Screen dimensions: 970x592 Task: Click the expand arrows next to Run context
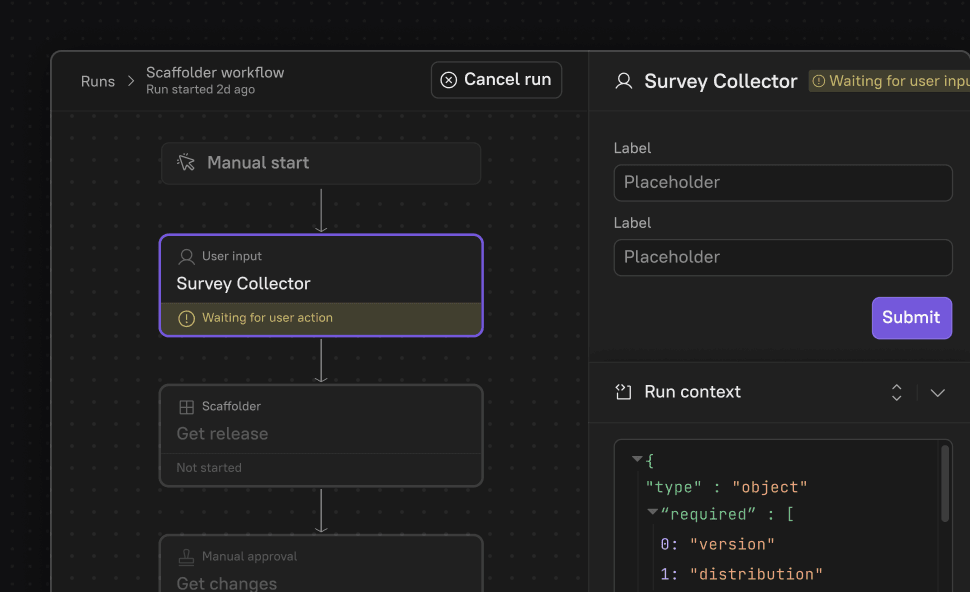click(x=897, y=392)
